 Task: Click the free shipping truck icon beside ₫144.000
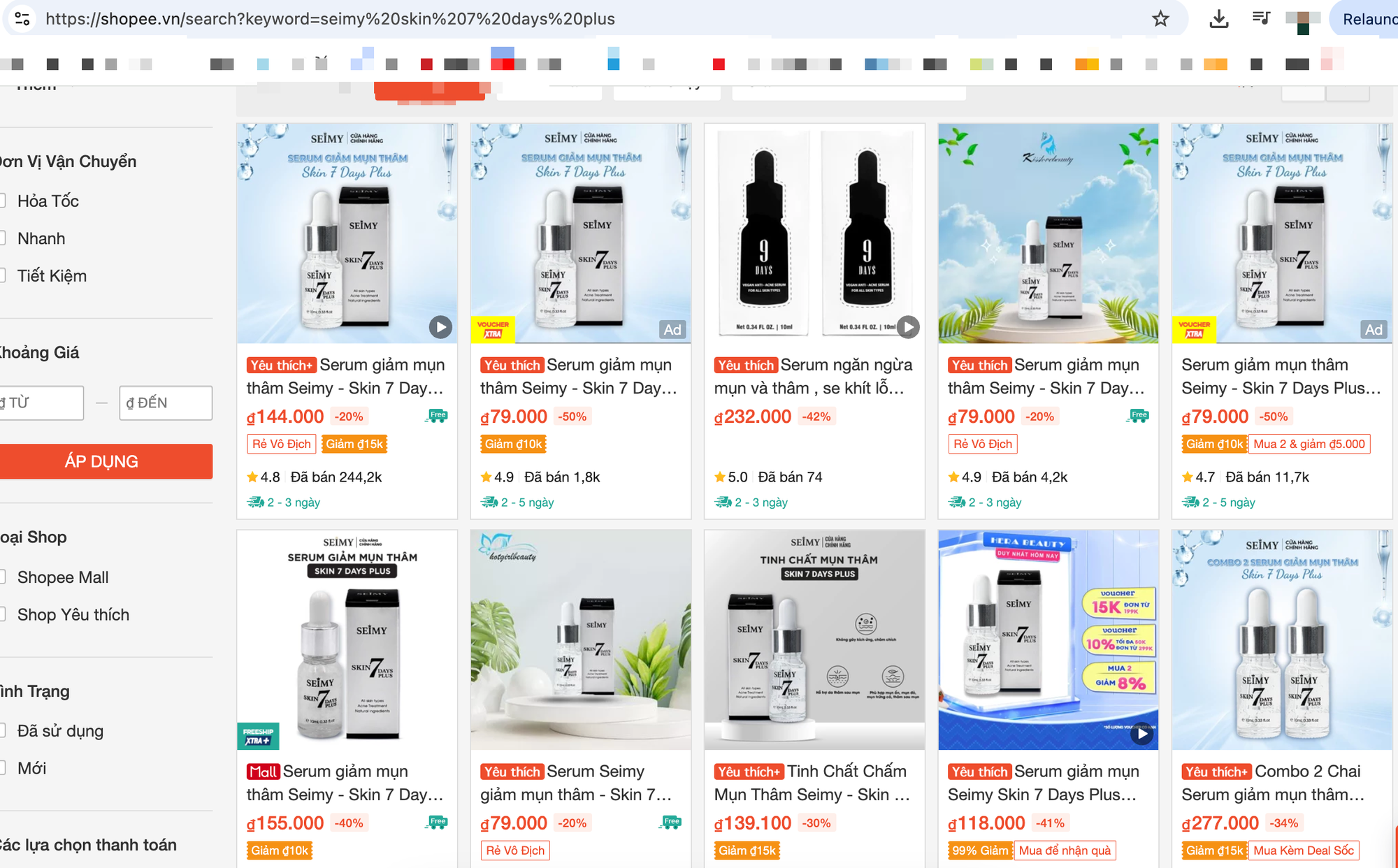coord(436,416)
